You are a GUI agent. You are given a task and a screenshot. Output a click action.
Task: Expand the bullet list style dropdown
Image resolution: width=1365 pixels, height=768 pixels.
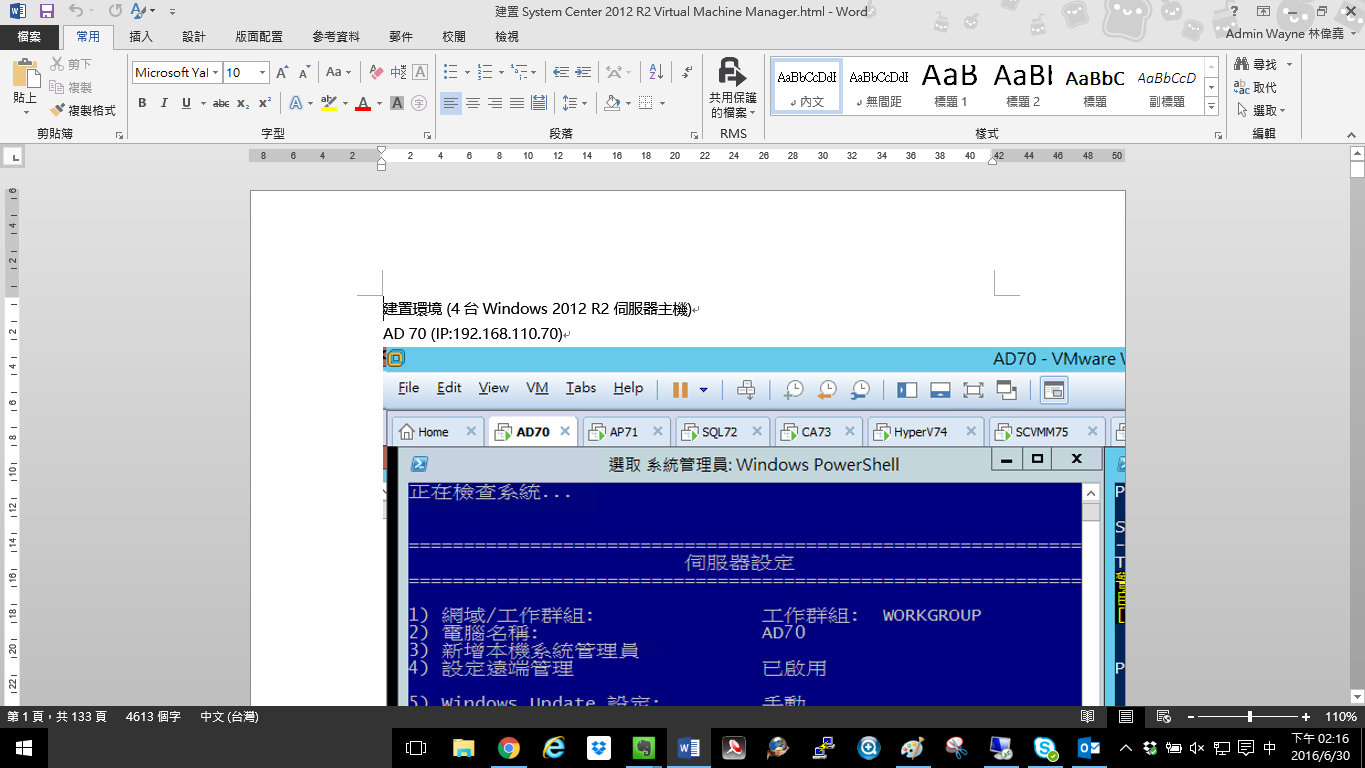[466, 73]
